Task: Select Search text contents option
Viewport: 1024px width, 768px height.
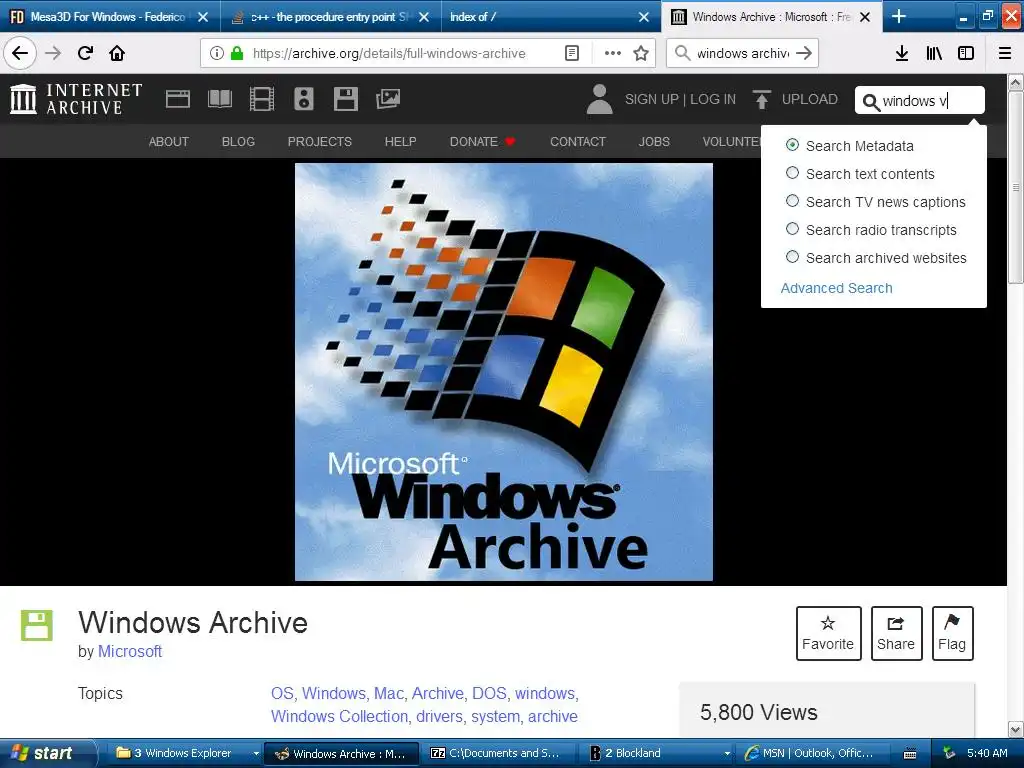Action: (x=792, y=173)
